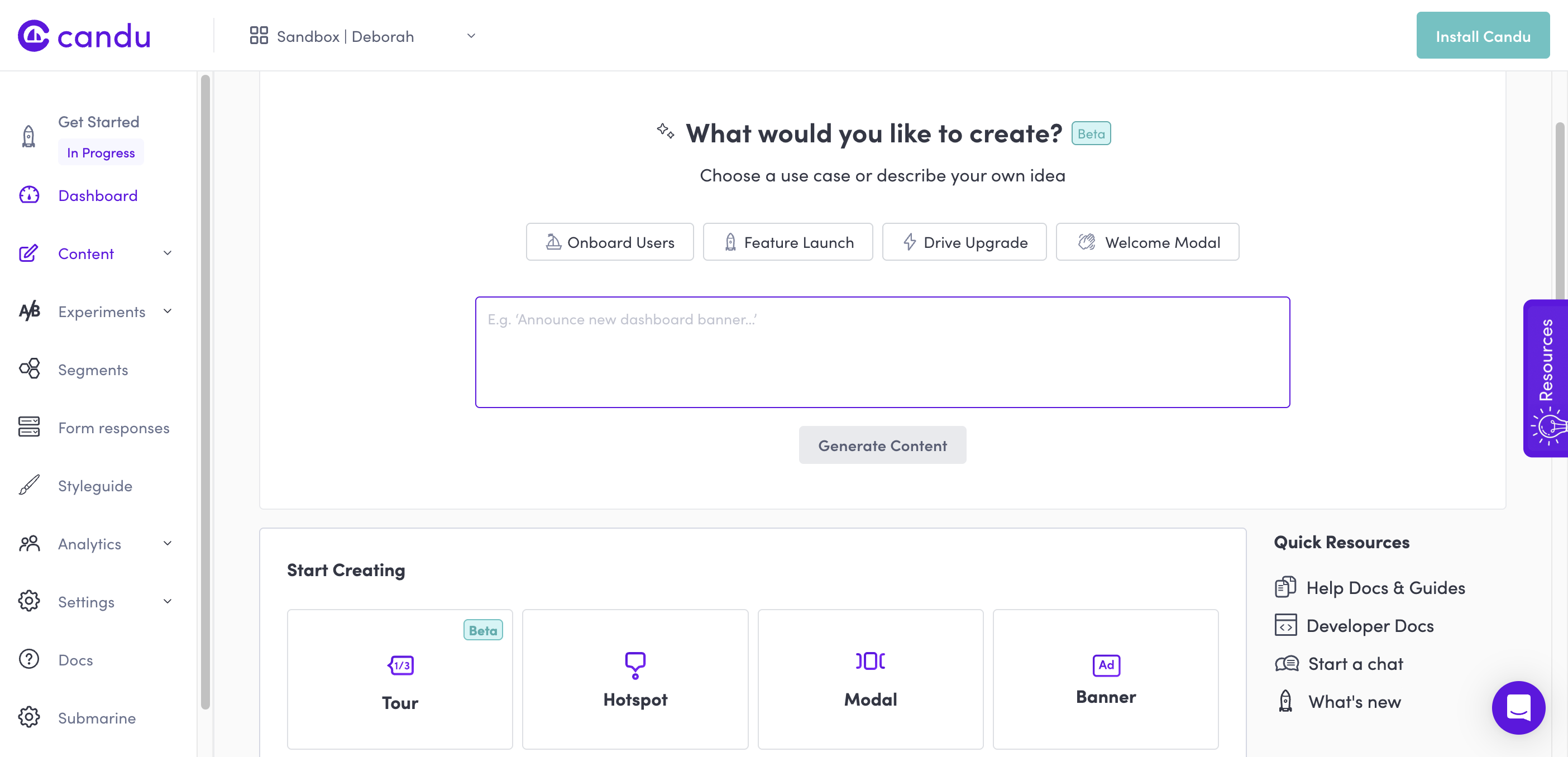Open Form responses via its sidebar icon
Screen dimensions: 1568x757
click(x=28, y=427)
